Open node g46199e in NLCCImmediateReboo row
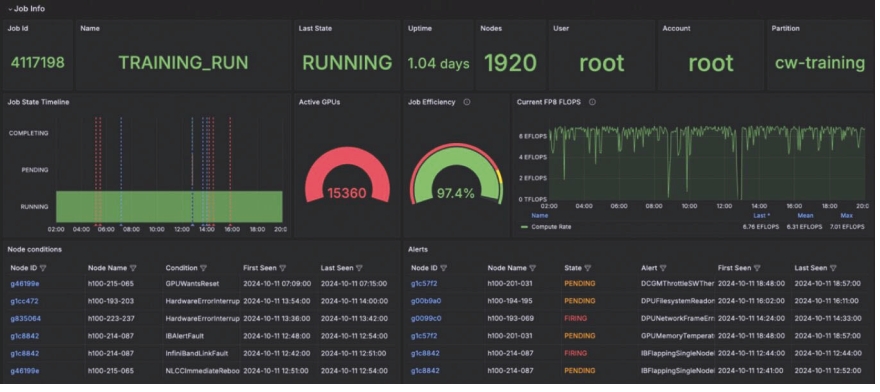 (x=25, y=371)
